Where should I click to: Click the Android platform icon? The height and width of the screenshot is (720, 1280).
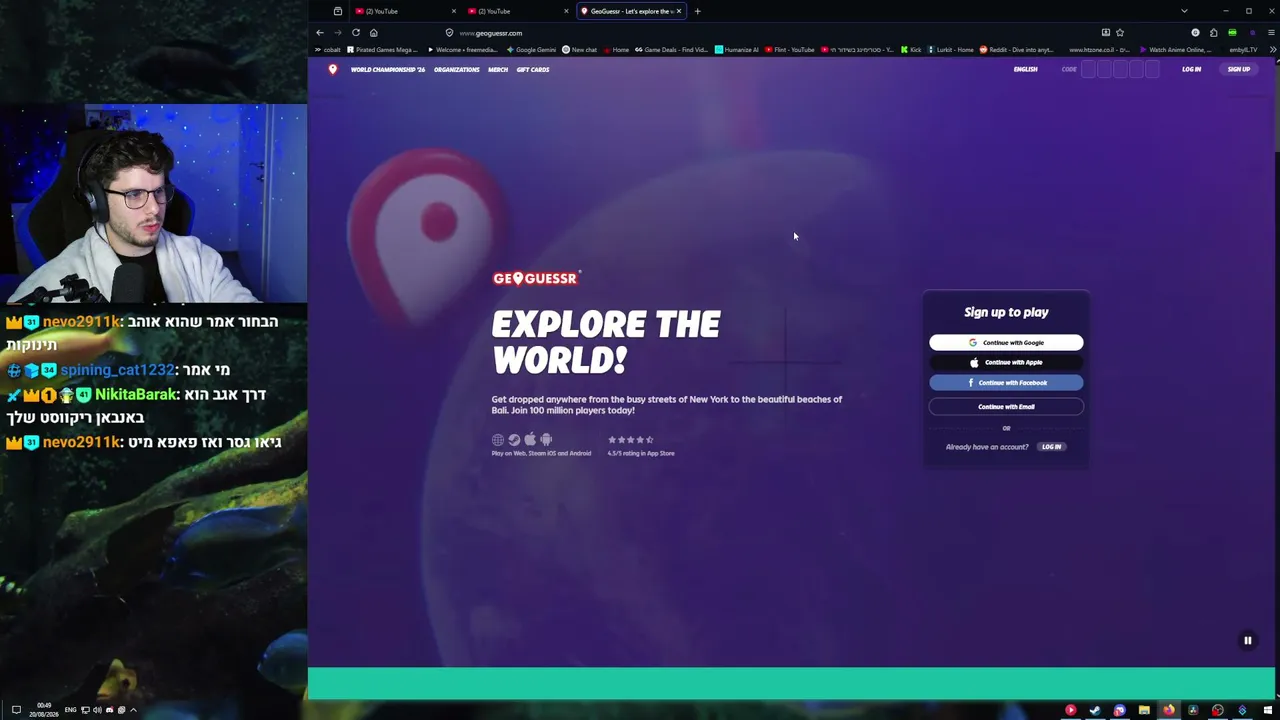(546, 440)
